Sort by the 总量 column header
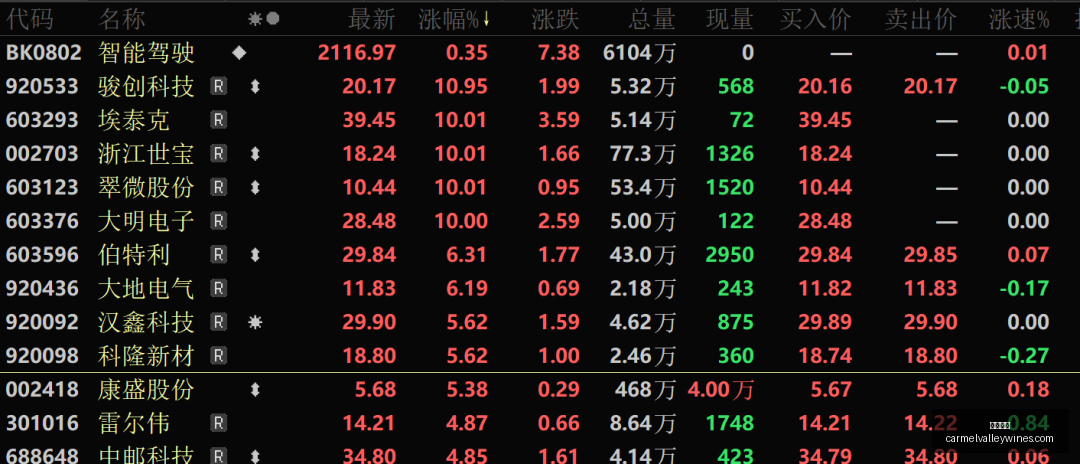 point(652,19)
